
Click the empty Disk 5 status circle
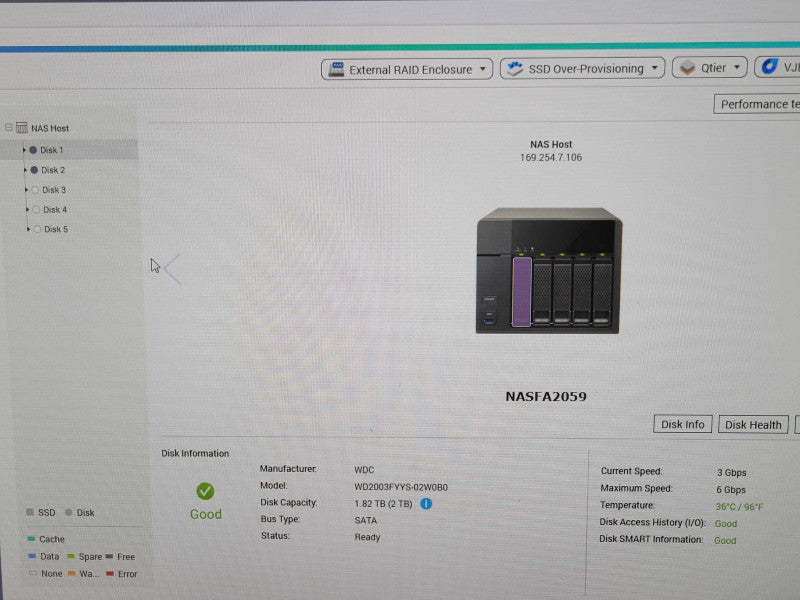tap(37, 229)
